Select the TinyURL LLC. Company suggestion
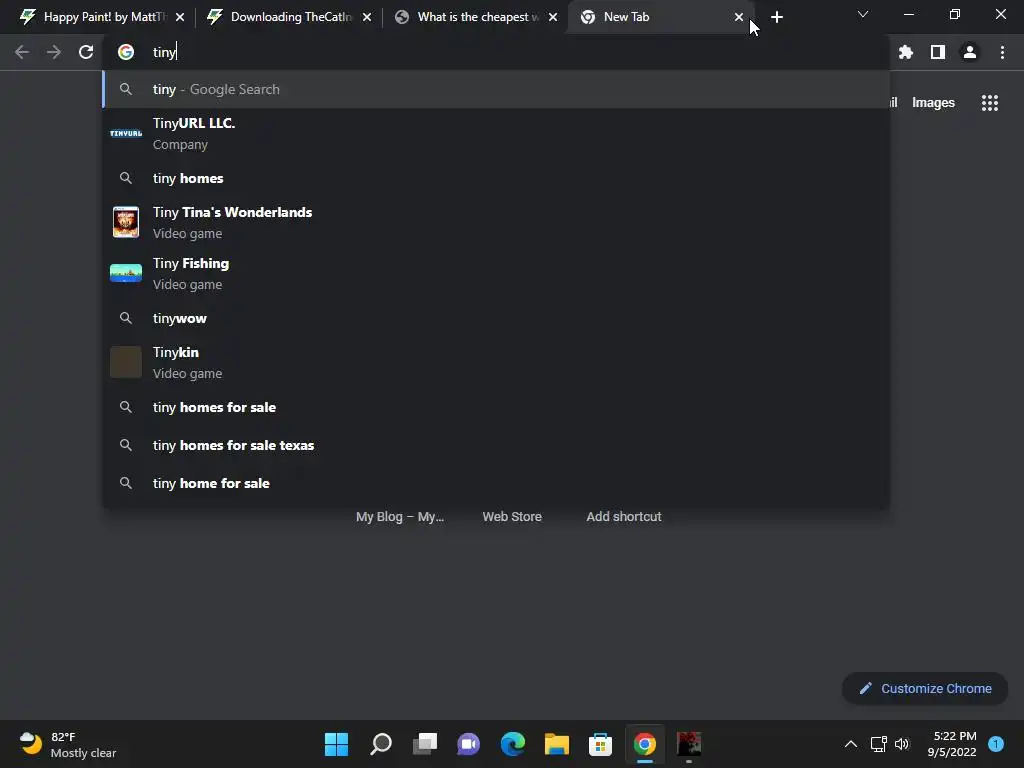1024x768 pixels. coord(496,133)
